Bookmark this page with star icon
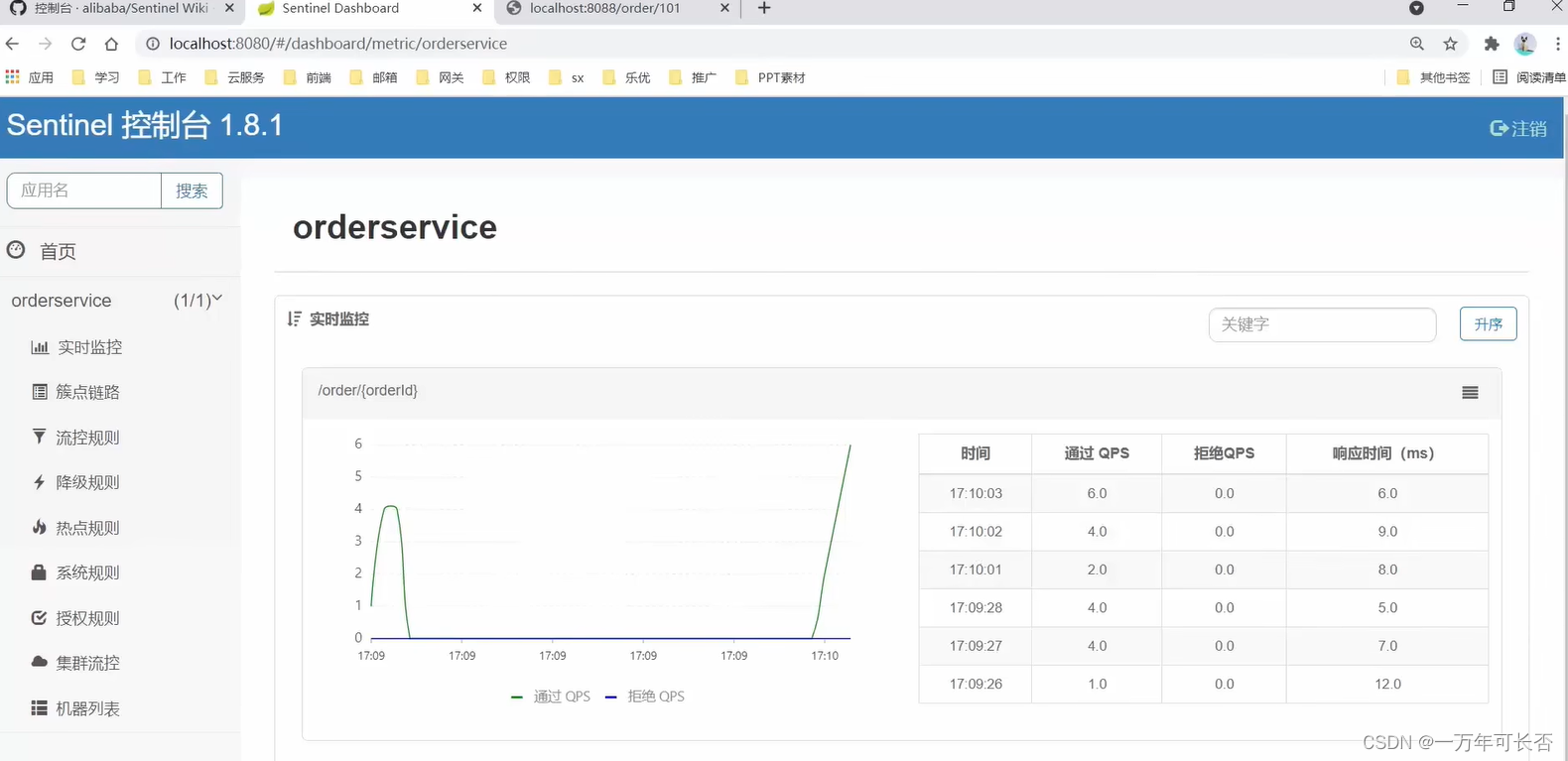Image resolution: width=1568 pixels, height=761 pixels. pos(1451,44)
